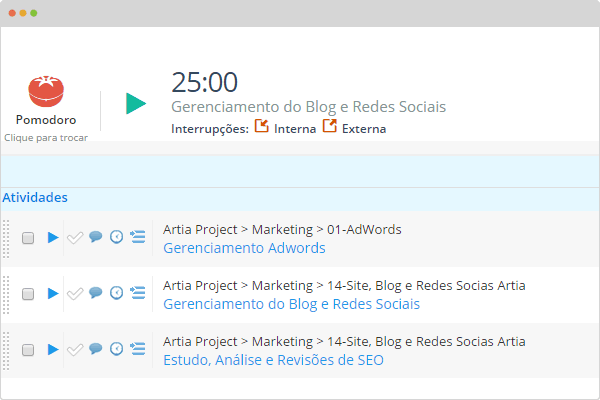Play the Gerenciamento Adwords activity
Viewport: 600px width, 400px height.
coord(53,238)
